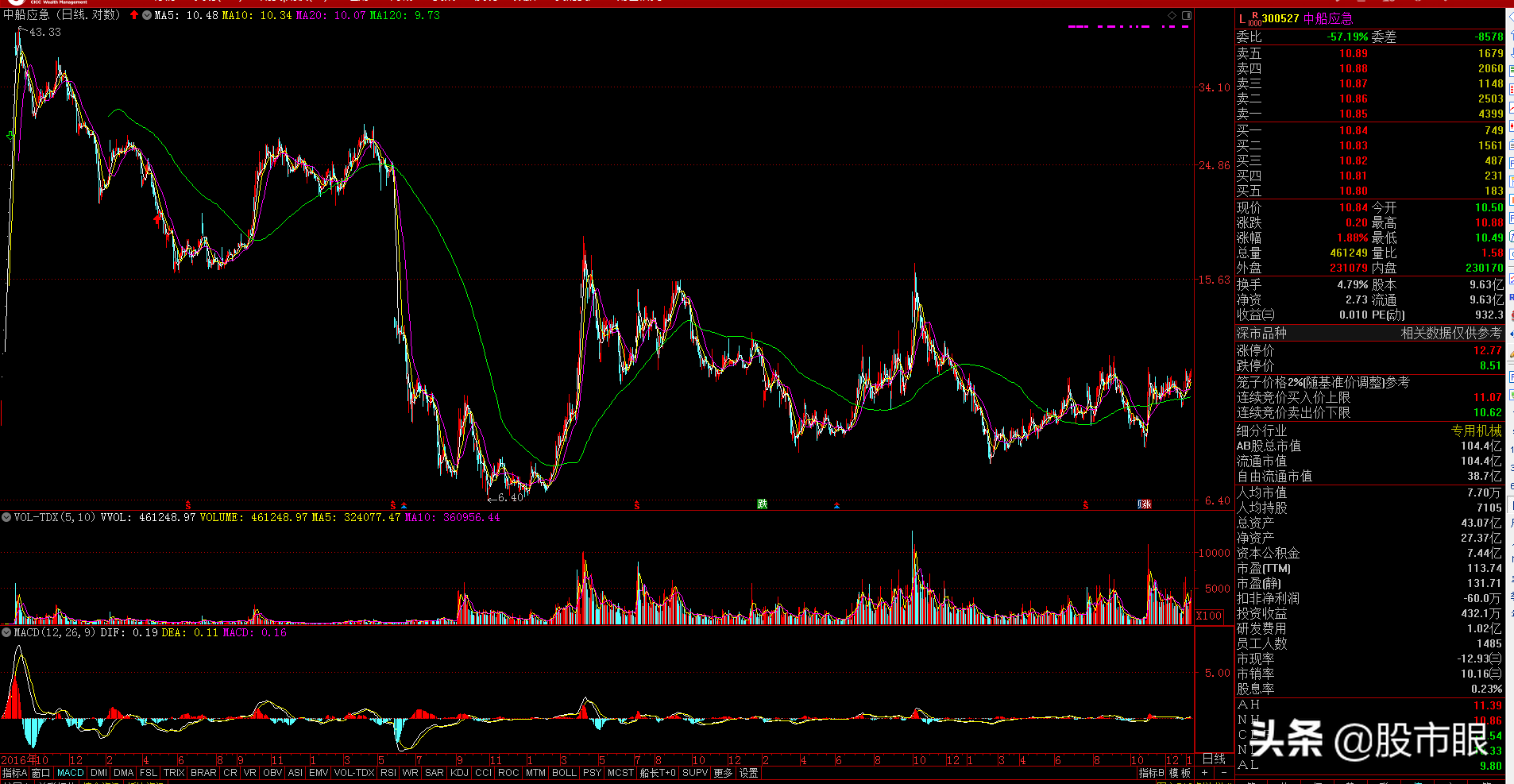Click the 跌停价 value 8.51
Screen dimensions: 1514x784
pos(1491,366)
